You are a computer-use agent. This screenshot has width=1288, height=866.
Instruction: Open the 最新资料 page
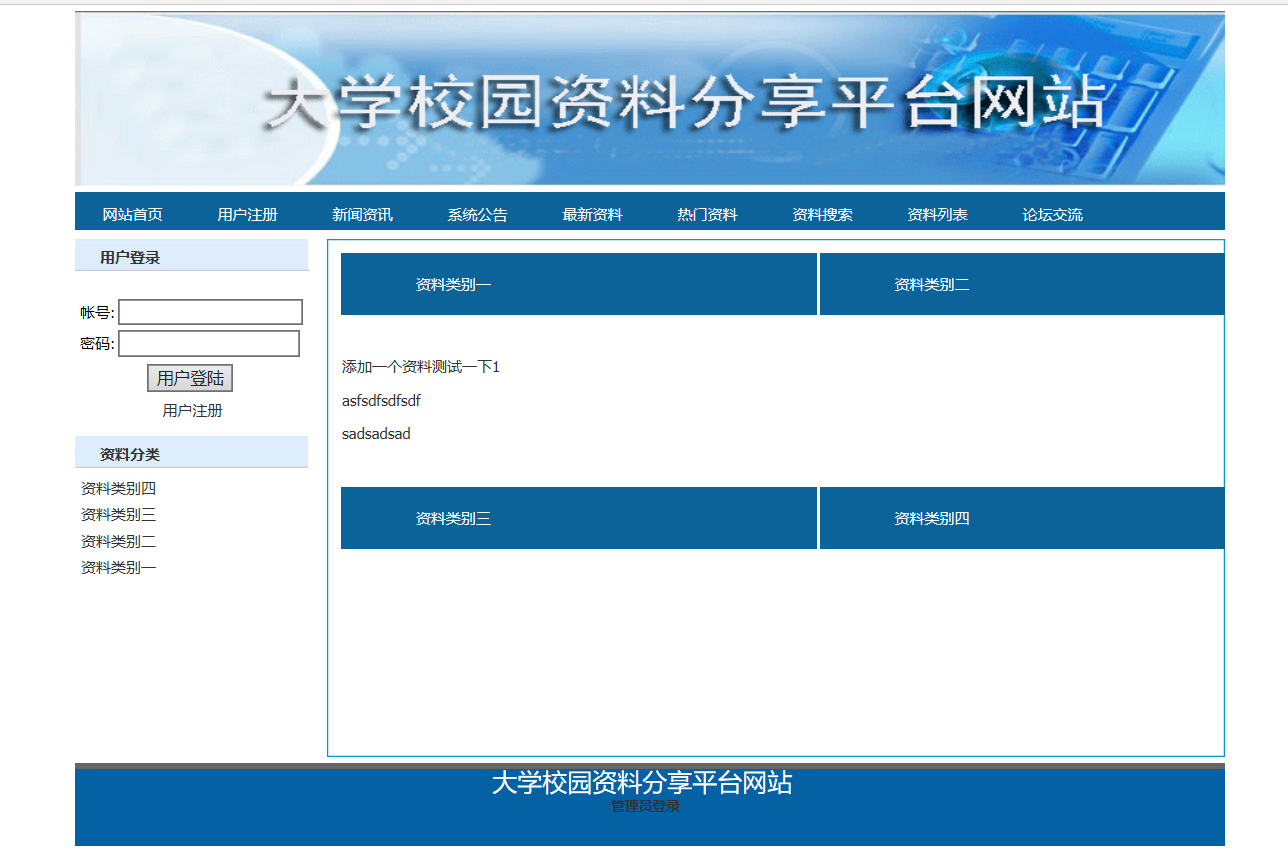tap(592, 215)
